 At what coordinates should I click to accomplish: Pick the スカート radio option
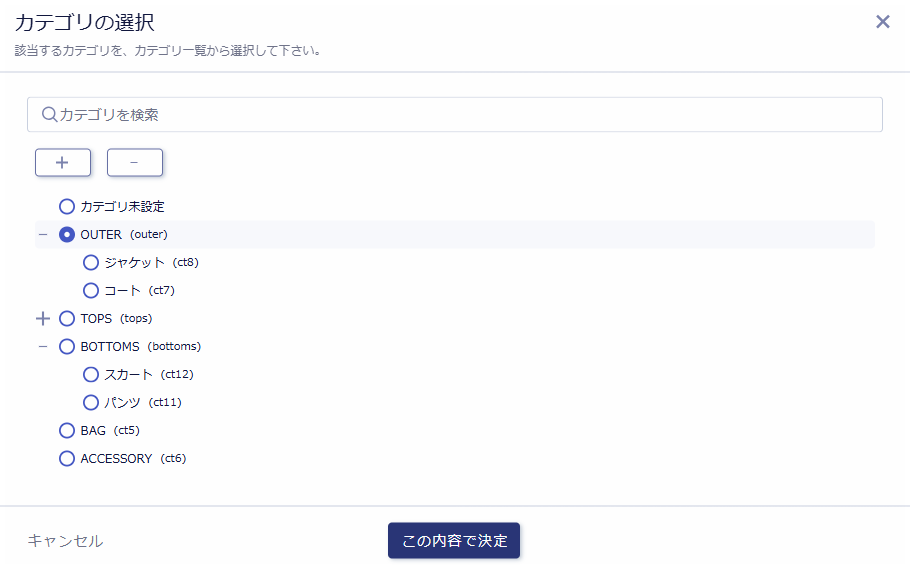[x=91, y=375]
